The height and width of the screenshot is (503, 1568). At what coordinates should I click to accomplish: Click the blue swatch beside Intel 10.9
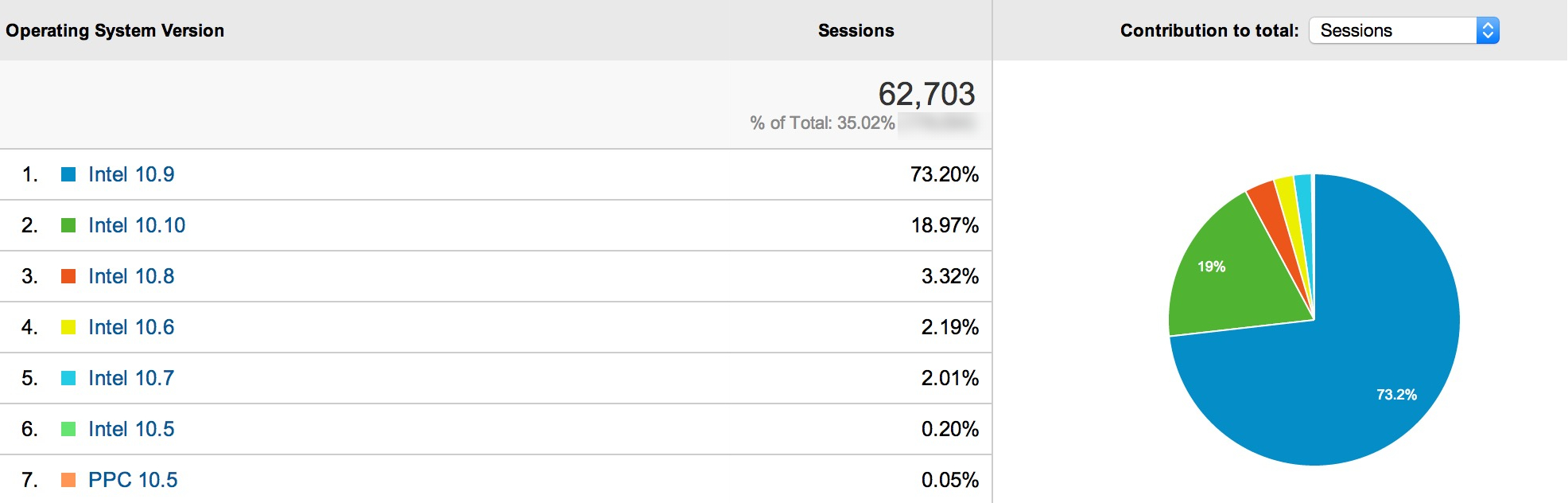tap(68, 174)
